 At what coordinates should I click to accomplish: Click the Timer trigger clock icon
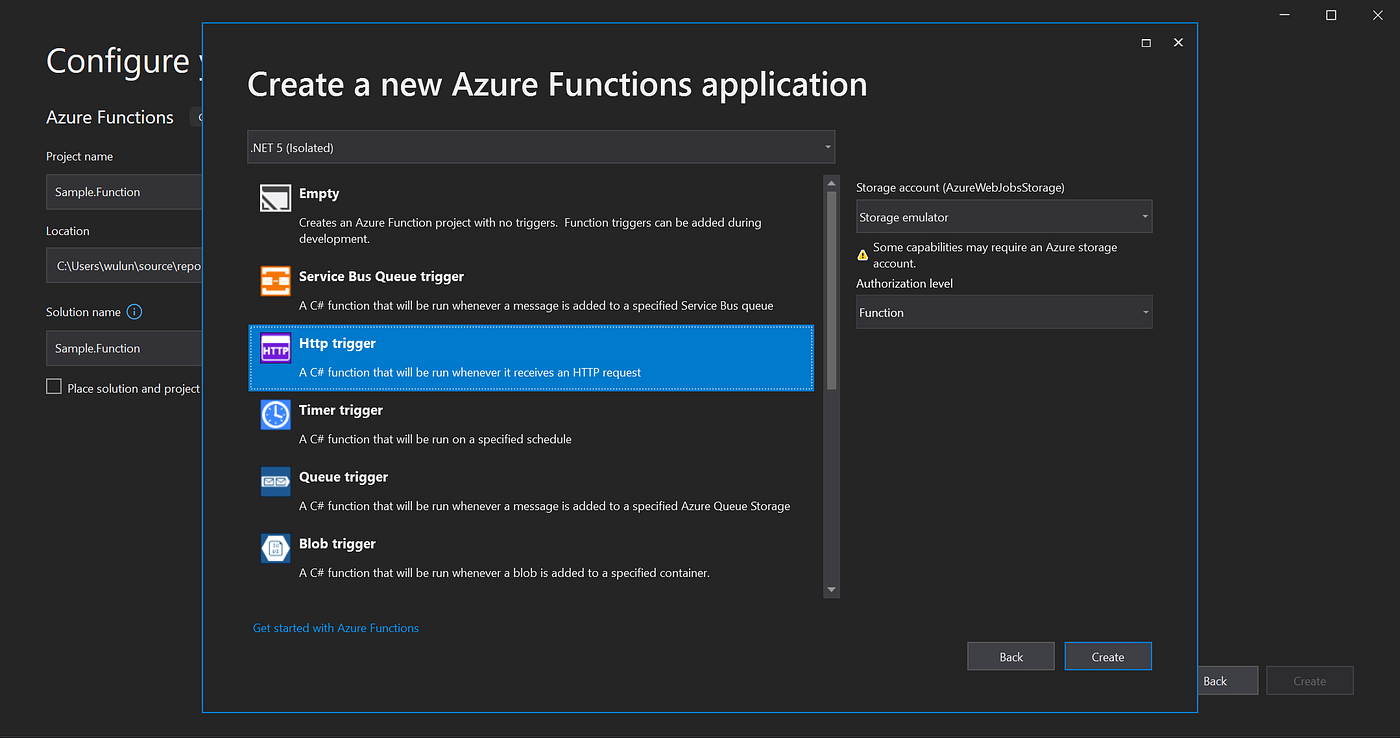275,414
